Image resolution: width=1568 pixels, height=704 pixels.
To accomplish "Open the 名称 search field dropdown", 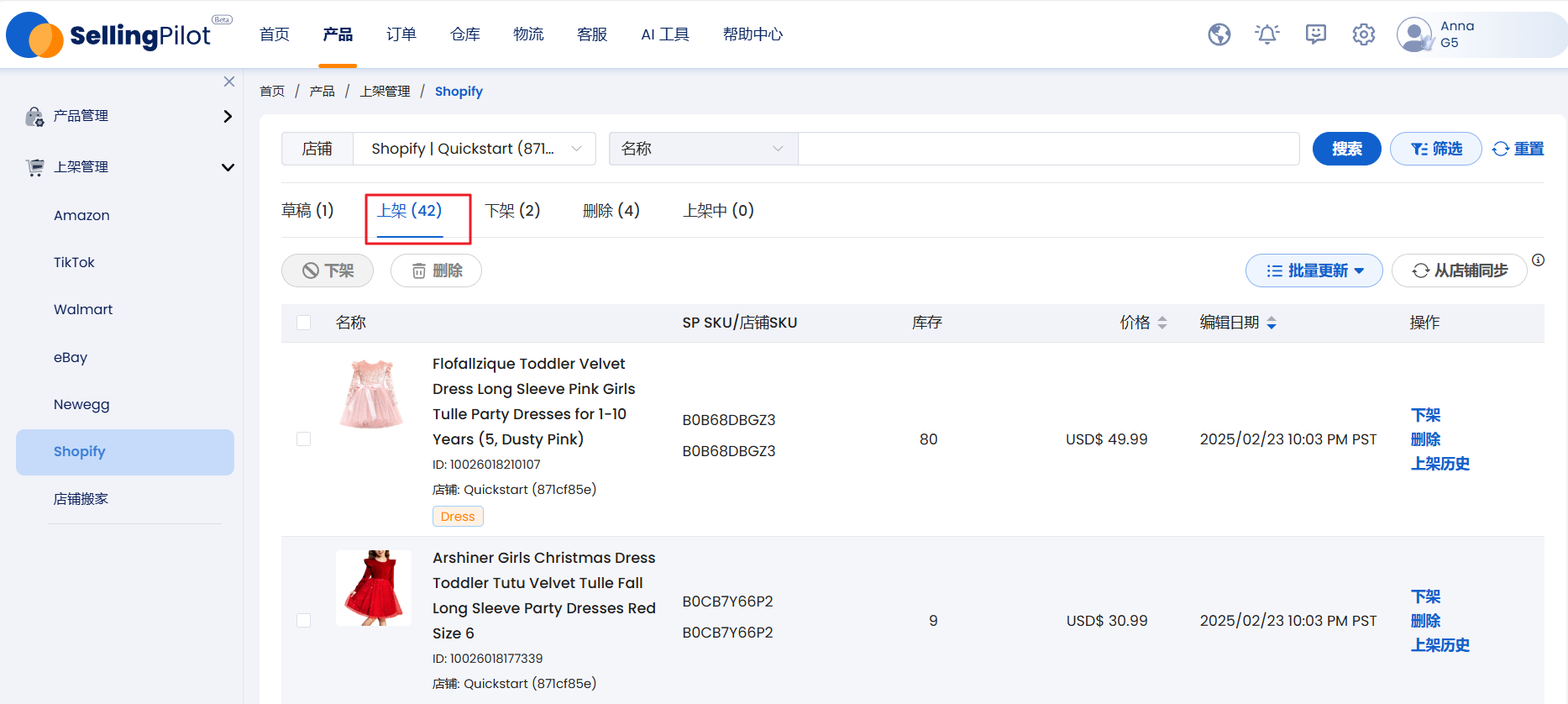I will 703,149.
